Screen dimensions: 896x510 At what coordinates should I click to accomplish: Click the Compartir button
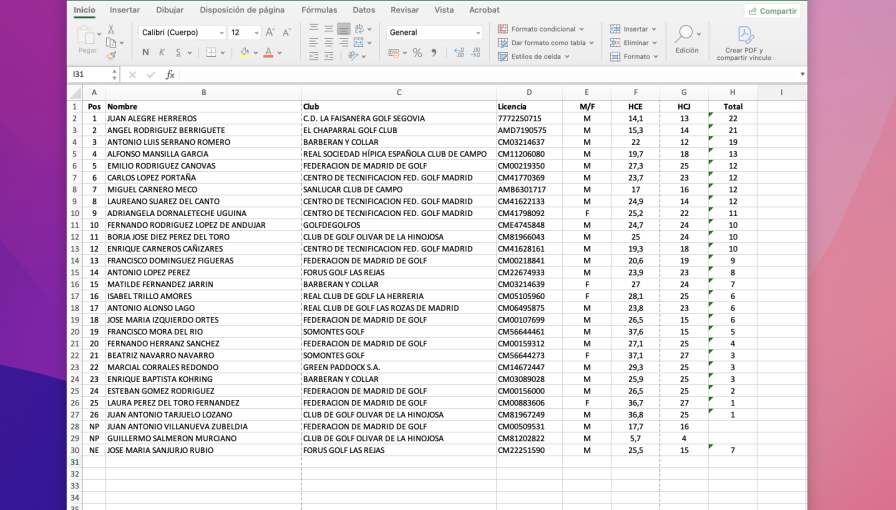(772, 11)
